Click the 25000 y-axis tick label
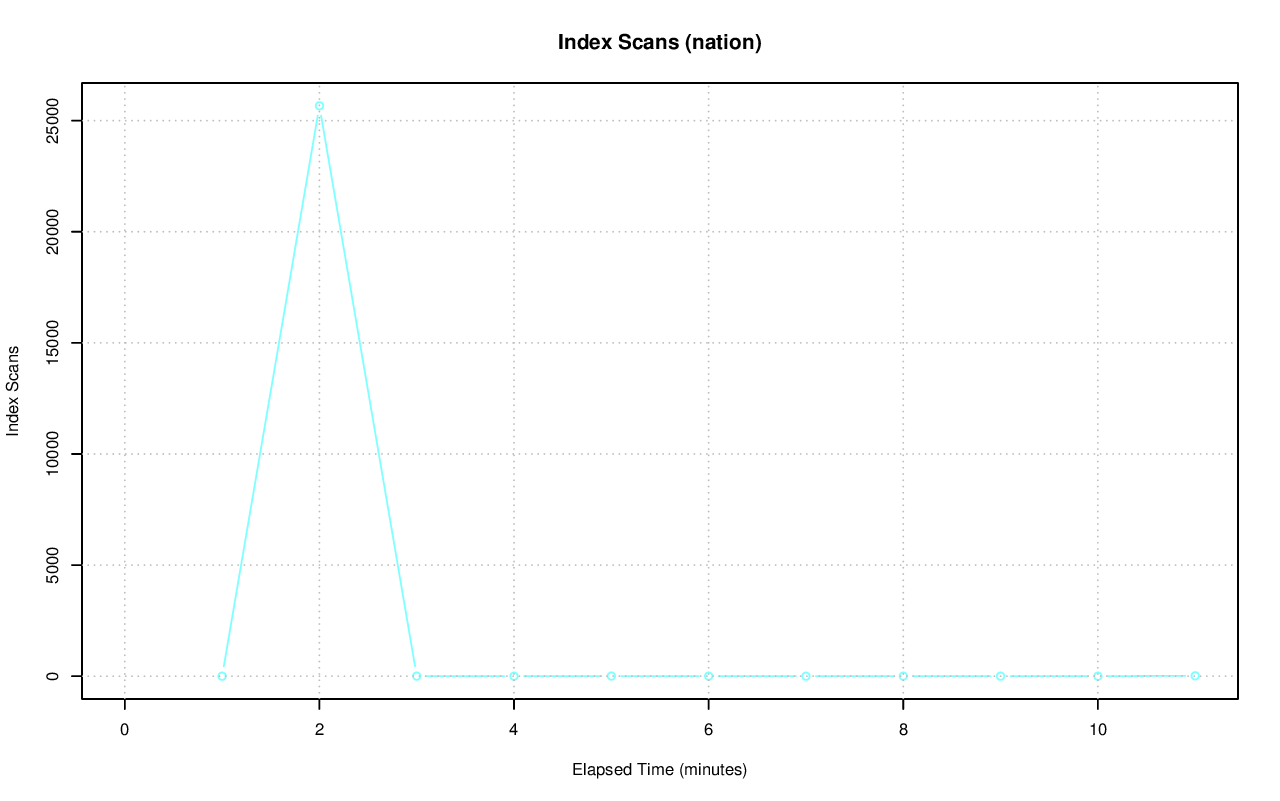The height and width of the screenshot is (801, 1280). (53, 121)
